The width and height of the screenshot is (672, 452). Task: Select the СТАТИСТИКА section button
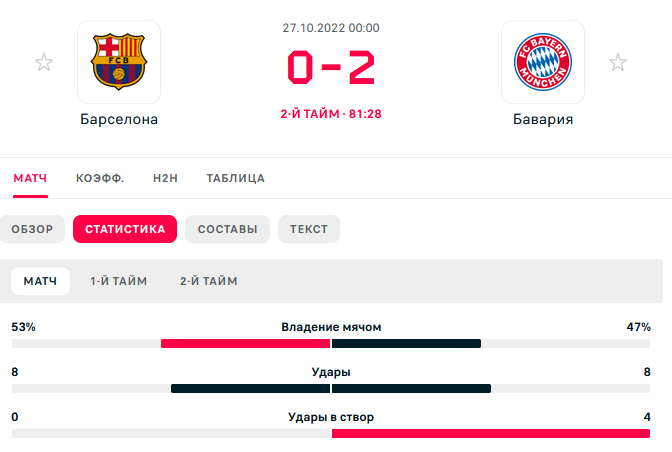click(125, 229)
